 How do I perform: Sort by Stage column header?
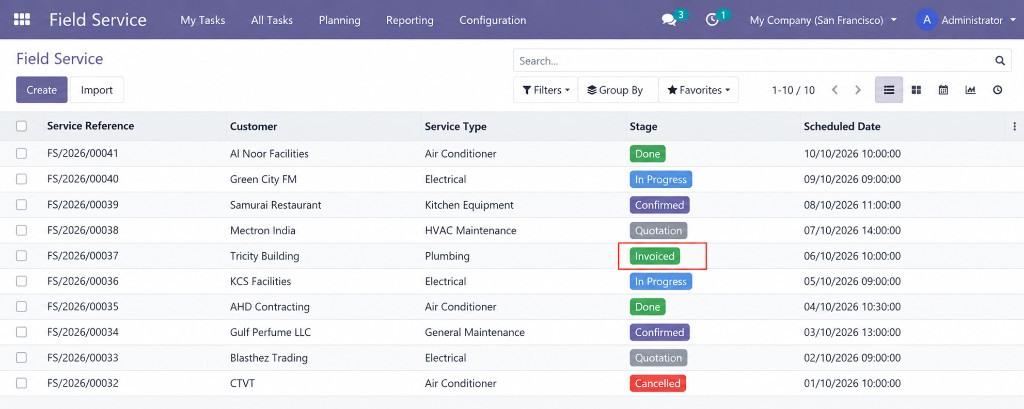click(x=643, y=126)
